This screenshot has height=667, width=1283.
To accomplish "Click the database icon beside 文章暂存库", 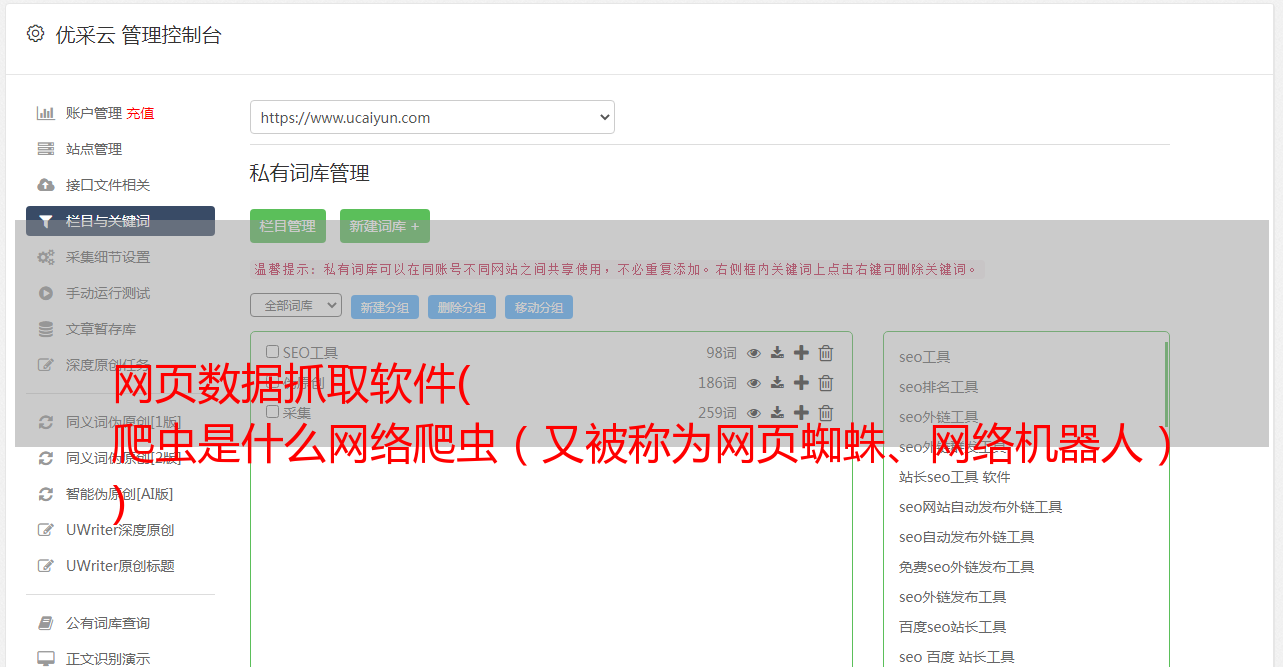I will [45, 329].
